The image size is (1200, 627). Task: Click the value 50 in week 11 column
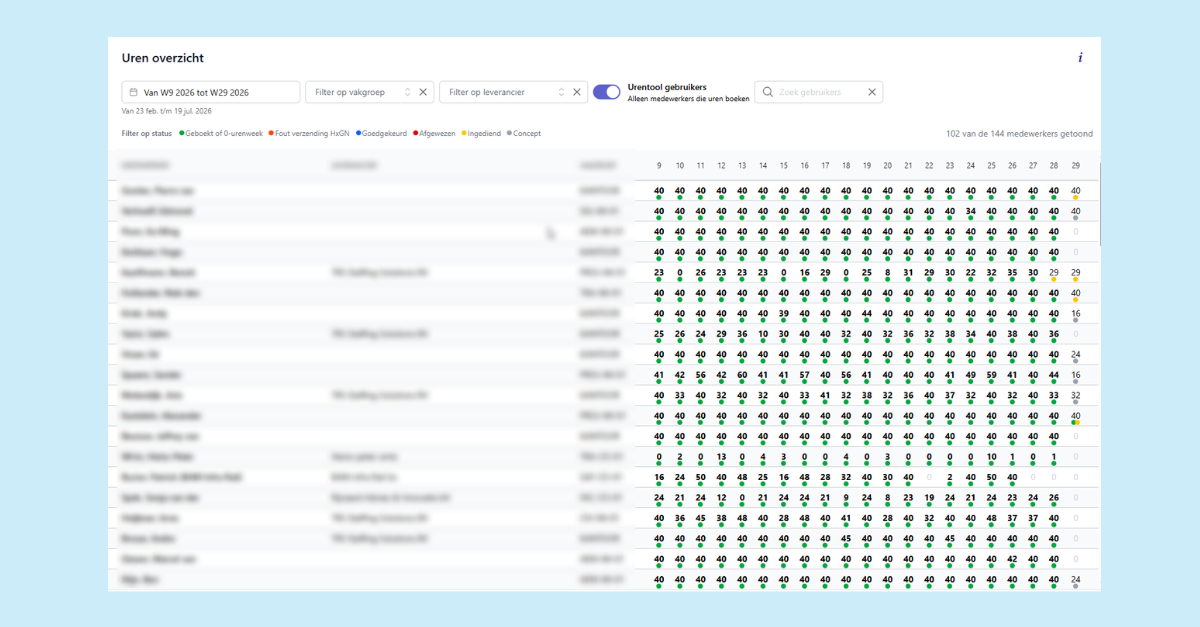[701, 477]
